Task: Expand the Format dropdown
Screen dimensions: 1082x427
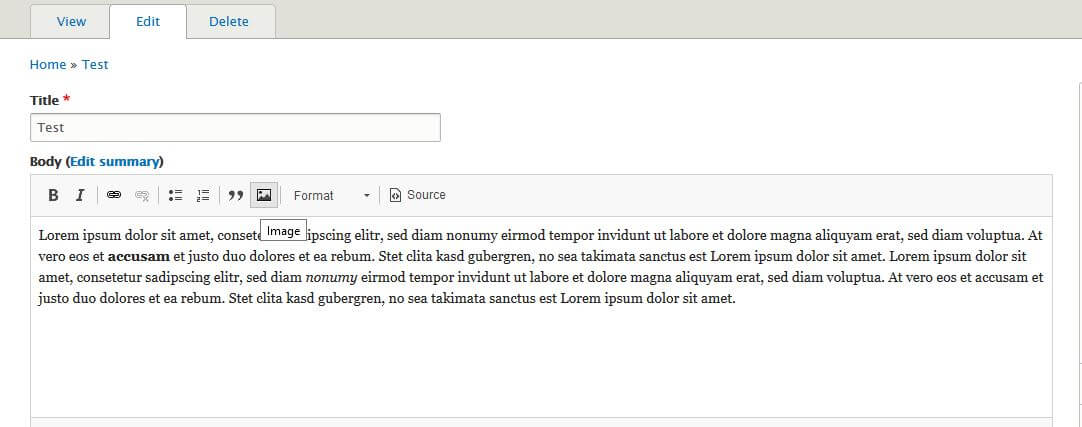Action: point(331,195)
